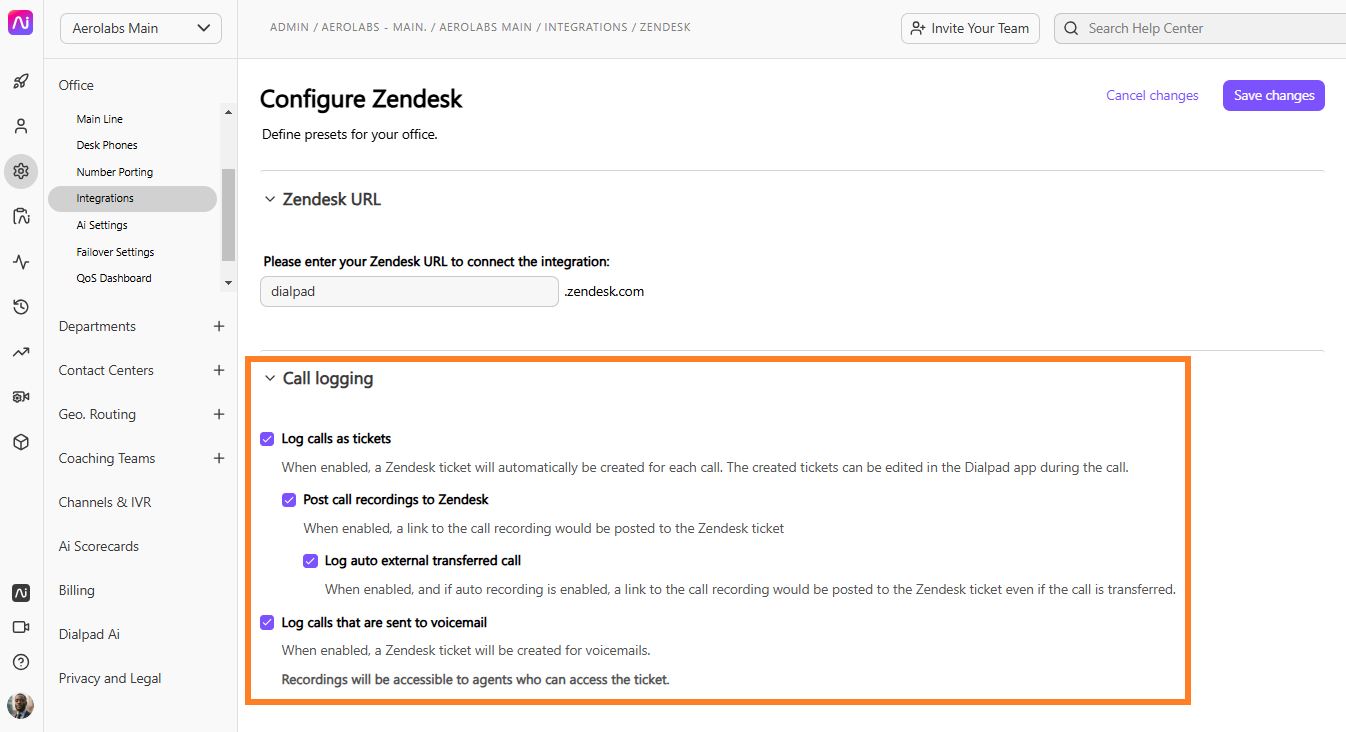Click the Search Help Center field
1346x732 pixels.
pyautogui.click(x=1200, y=28)
